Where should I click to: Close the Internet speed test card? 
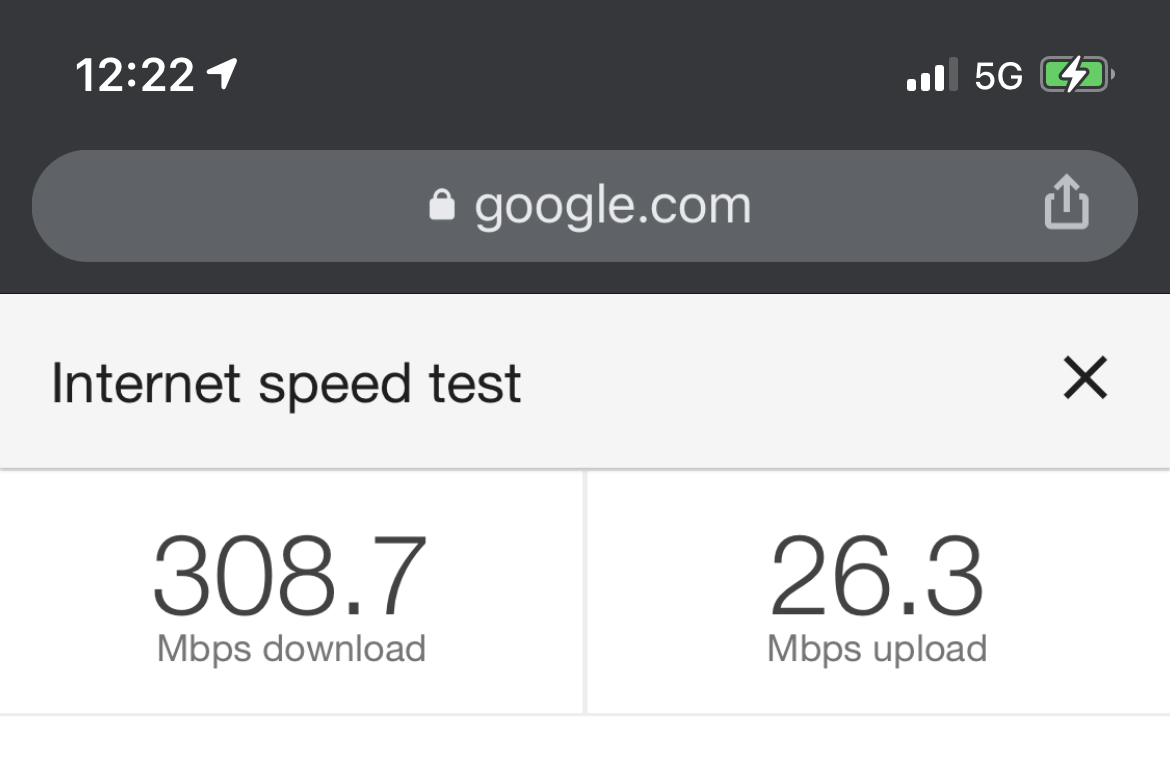click(x=1085, y=379)
